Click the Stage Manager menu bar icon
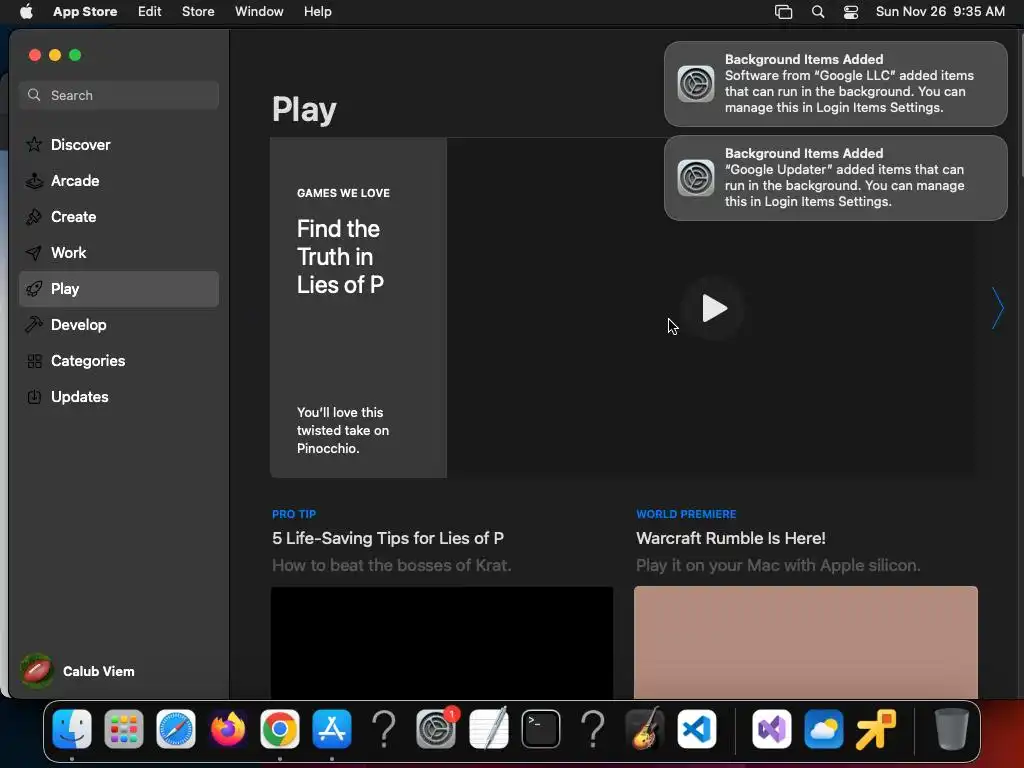This screenshot has width=1024, height=768. point(783,12)
